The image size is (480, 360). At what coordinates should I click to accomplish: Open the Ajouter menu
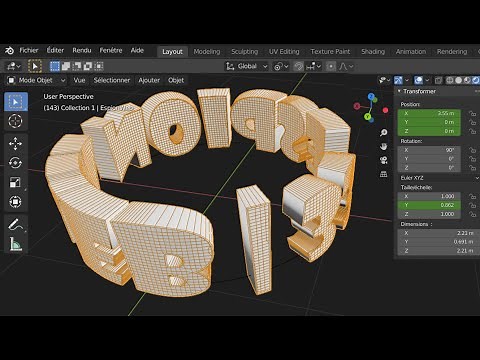149,80
